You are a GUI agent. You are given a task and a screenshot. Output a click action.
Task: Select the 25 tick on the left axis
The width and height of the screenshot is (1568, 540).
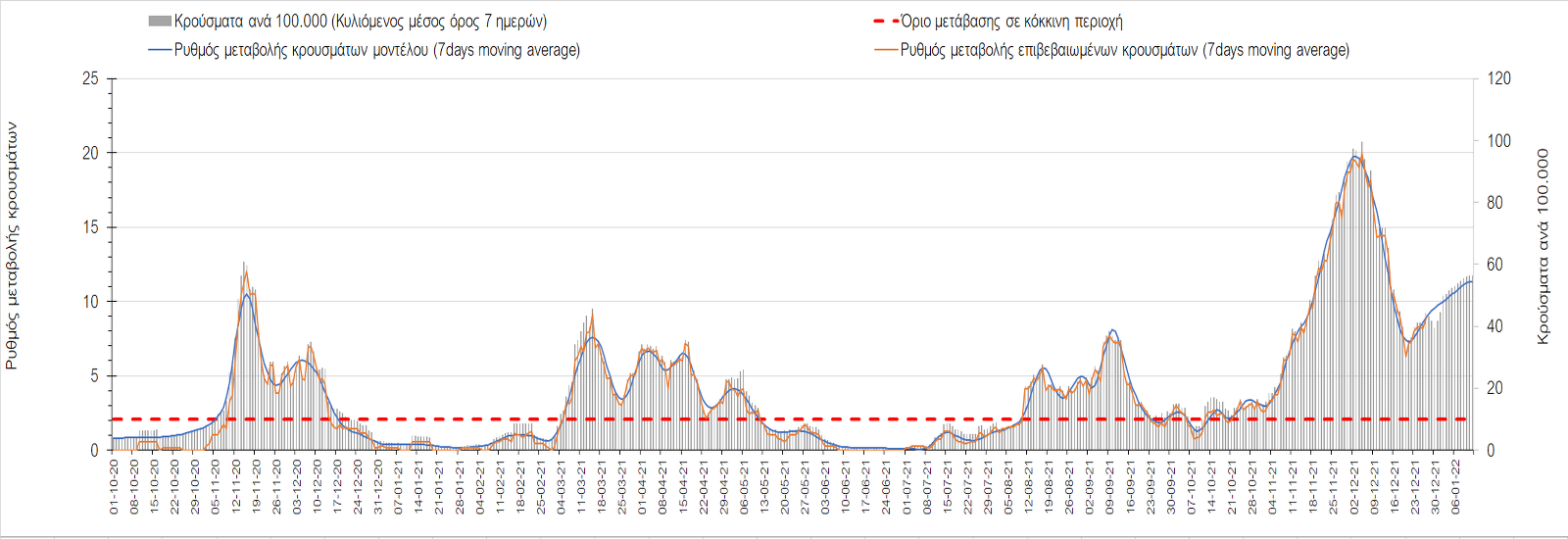tap(90, 78)
